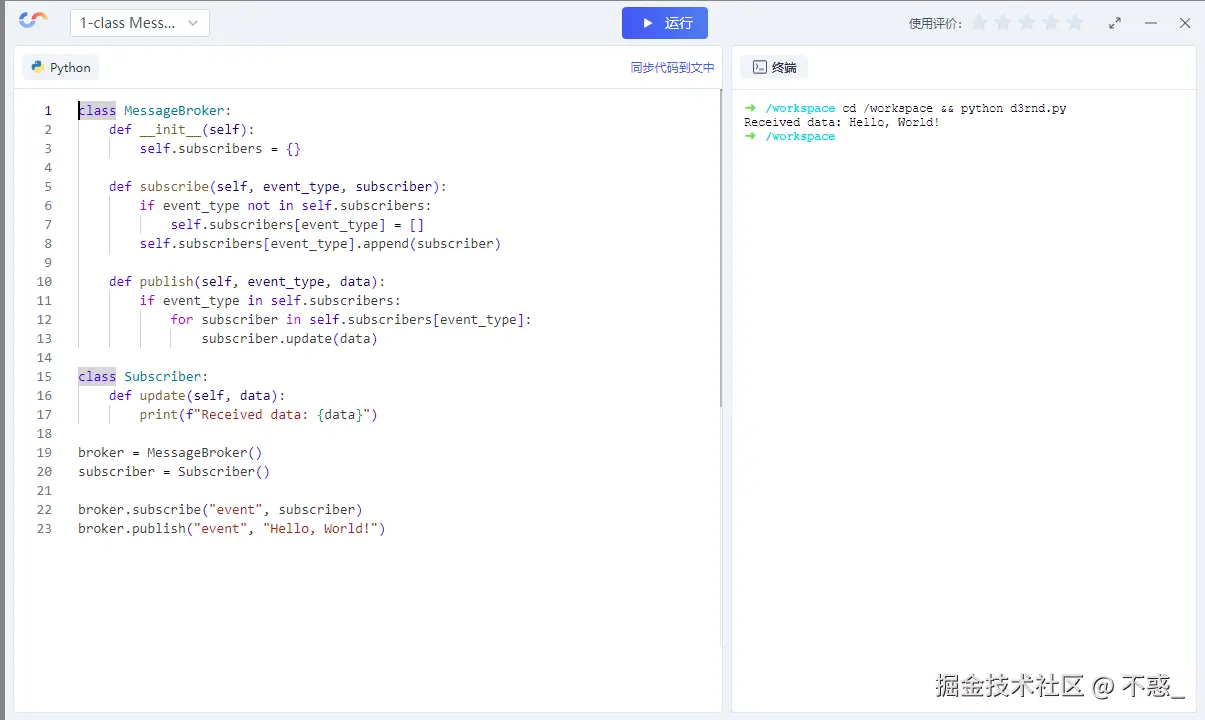Viewport: 1205px width, 720px height.
Task: Click the 使用评价 label
Action: 935,23
